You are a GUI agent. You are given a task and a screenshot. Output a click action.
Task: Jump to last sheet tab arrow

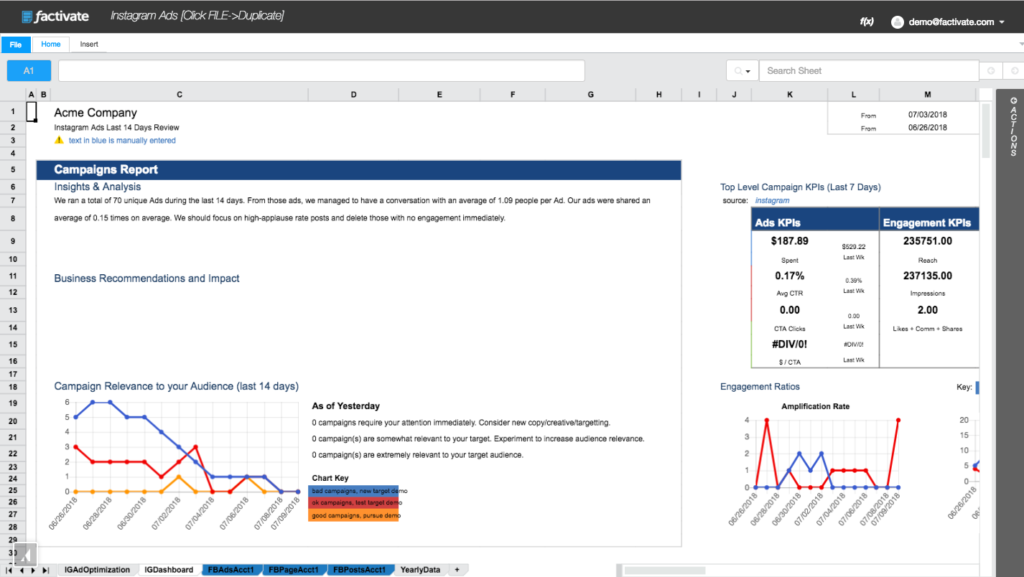(x=46, y=570)
